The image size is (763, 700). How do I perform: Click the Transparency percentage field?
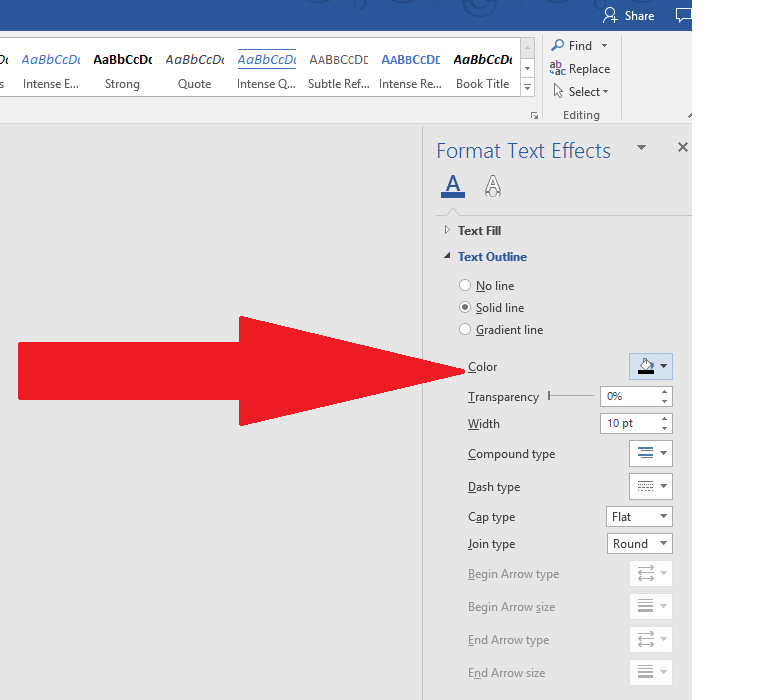click(630, 396)
